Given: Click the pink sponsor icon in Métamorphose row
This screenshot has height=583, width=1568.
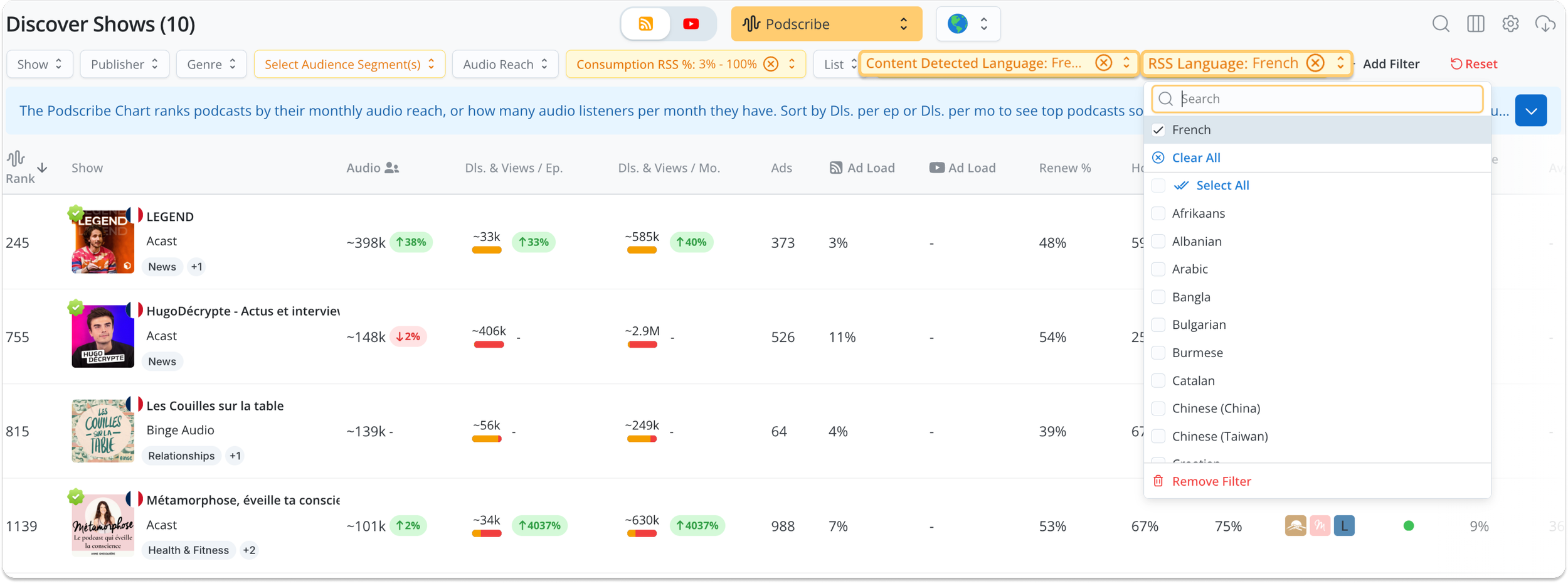Looking at the screenshot, I should pos(1320,525).
